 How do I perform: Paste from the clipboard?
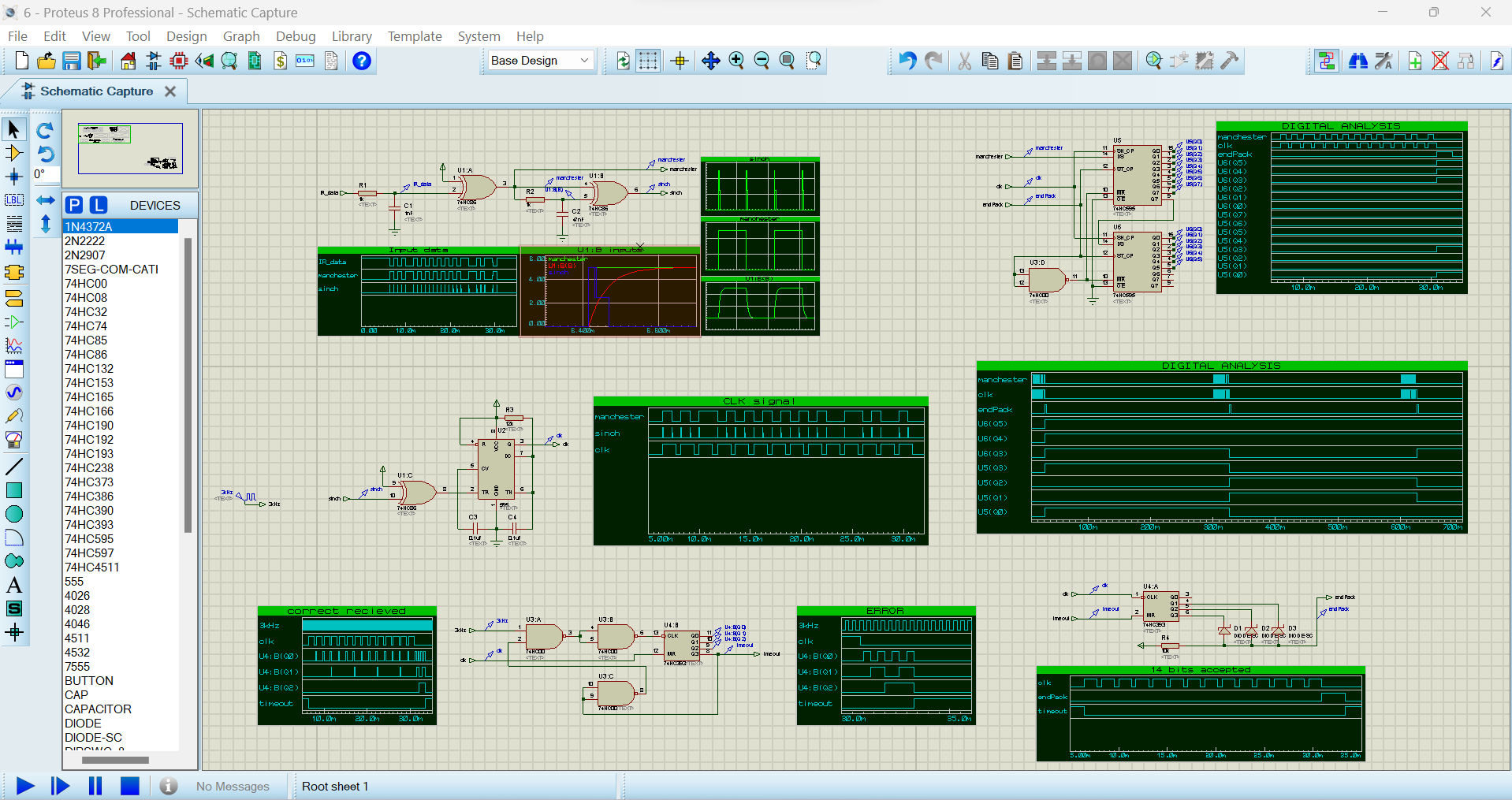point(1015,61)
